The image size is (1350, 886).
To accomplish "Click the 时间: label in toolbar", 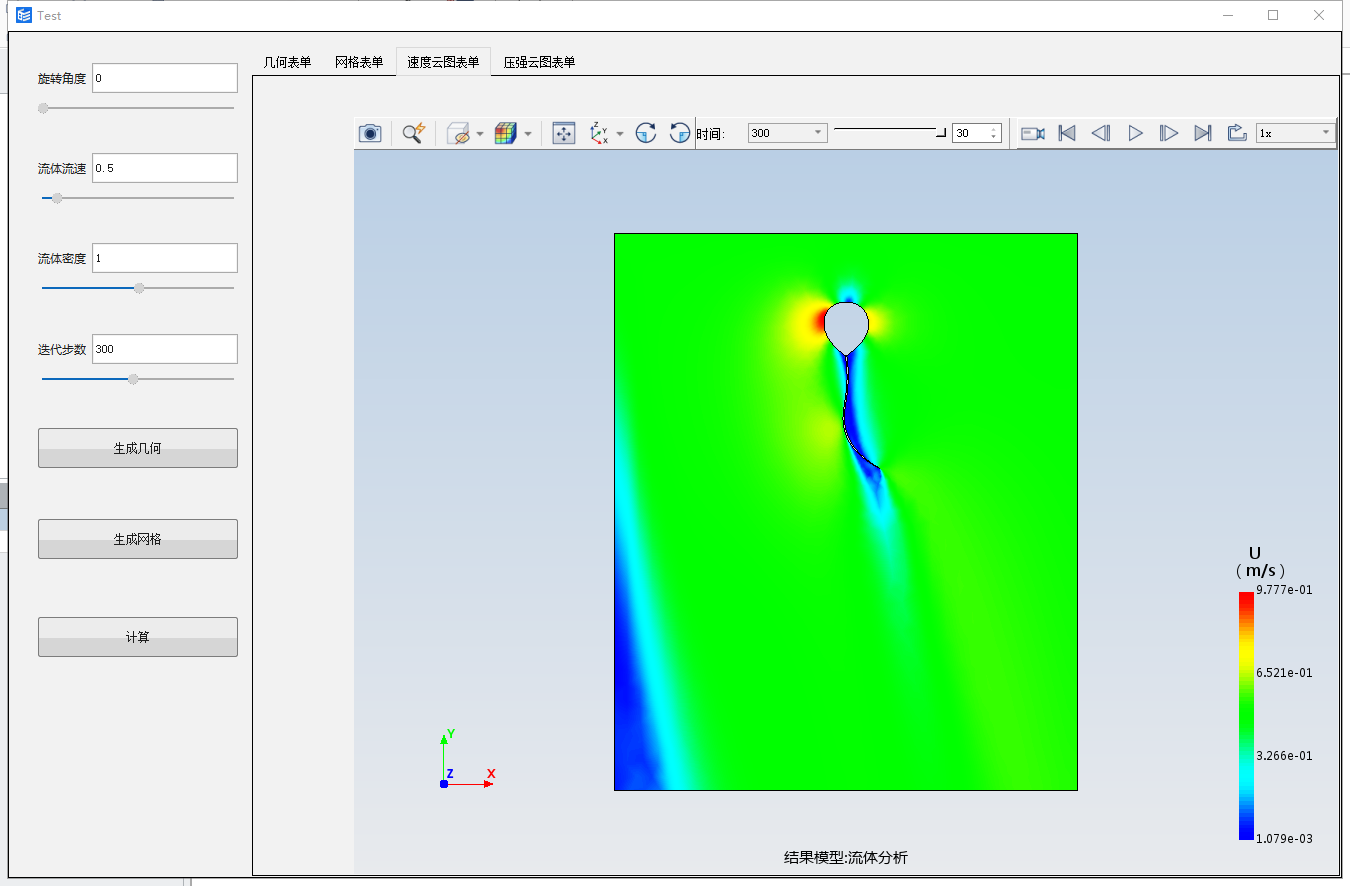I will pos(710,134).
